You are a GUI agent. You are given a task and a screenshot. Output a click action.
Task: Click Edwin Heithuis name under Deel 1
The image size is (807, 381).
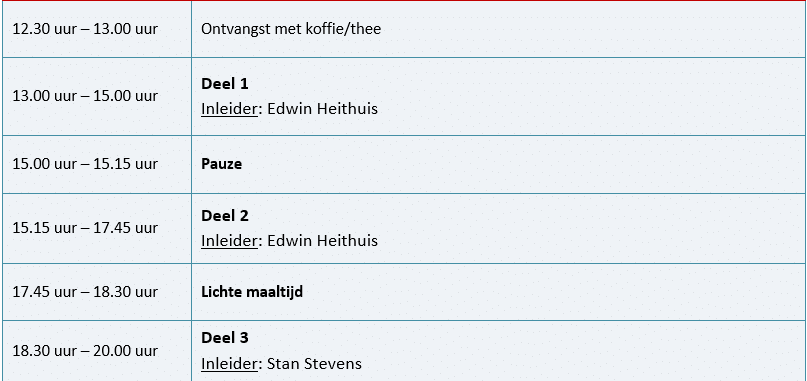(323, 109)
